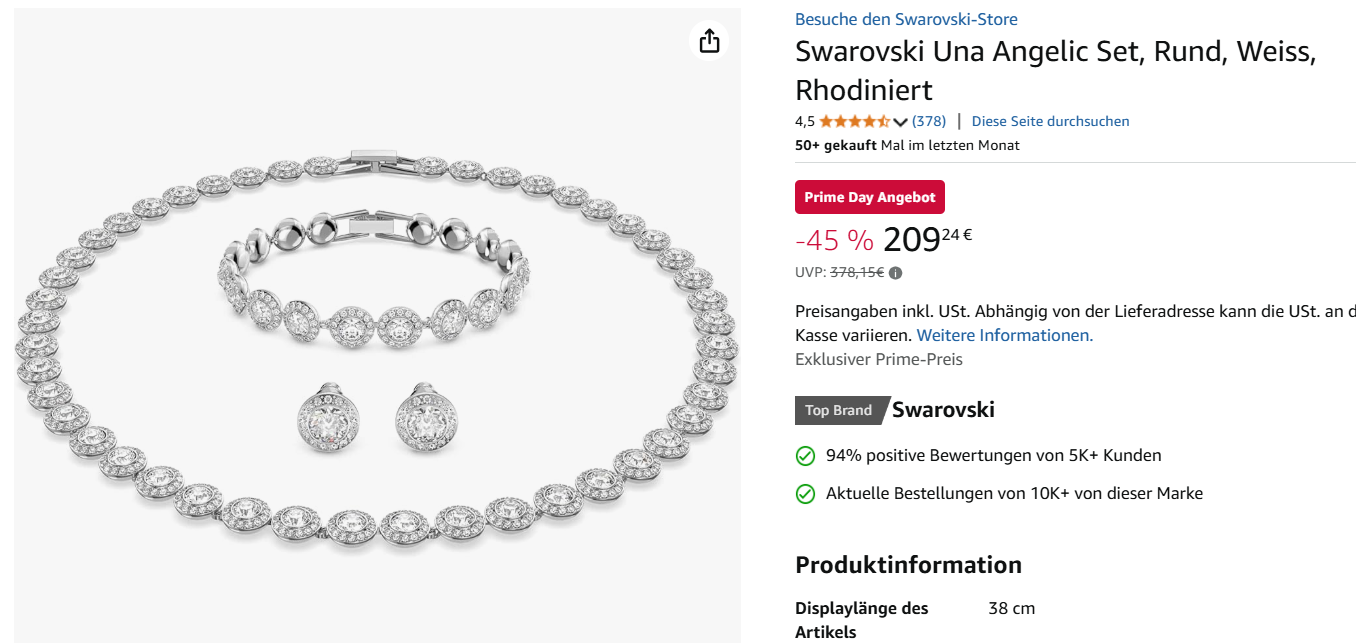Click the Prime Day Angebot badge

coord(869,197)
